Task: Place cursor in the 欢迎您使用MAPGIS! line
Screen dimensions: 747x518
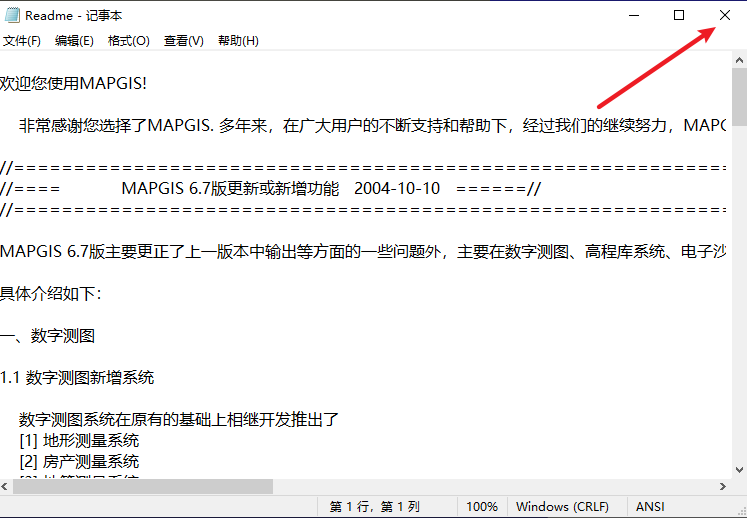Action: (x=74, y=82)
